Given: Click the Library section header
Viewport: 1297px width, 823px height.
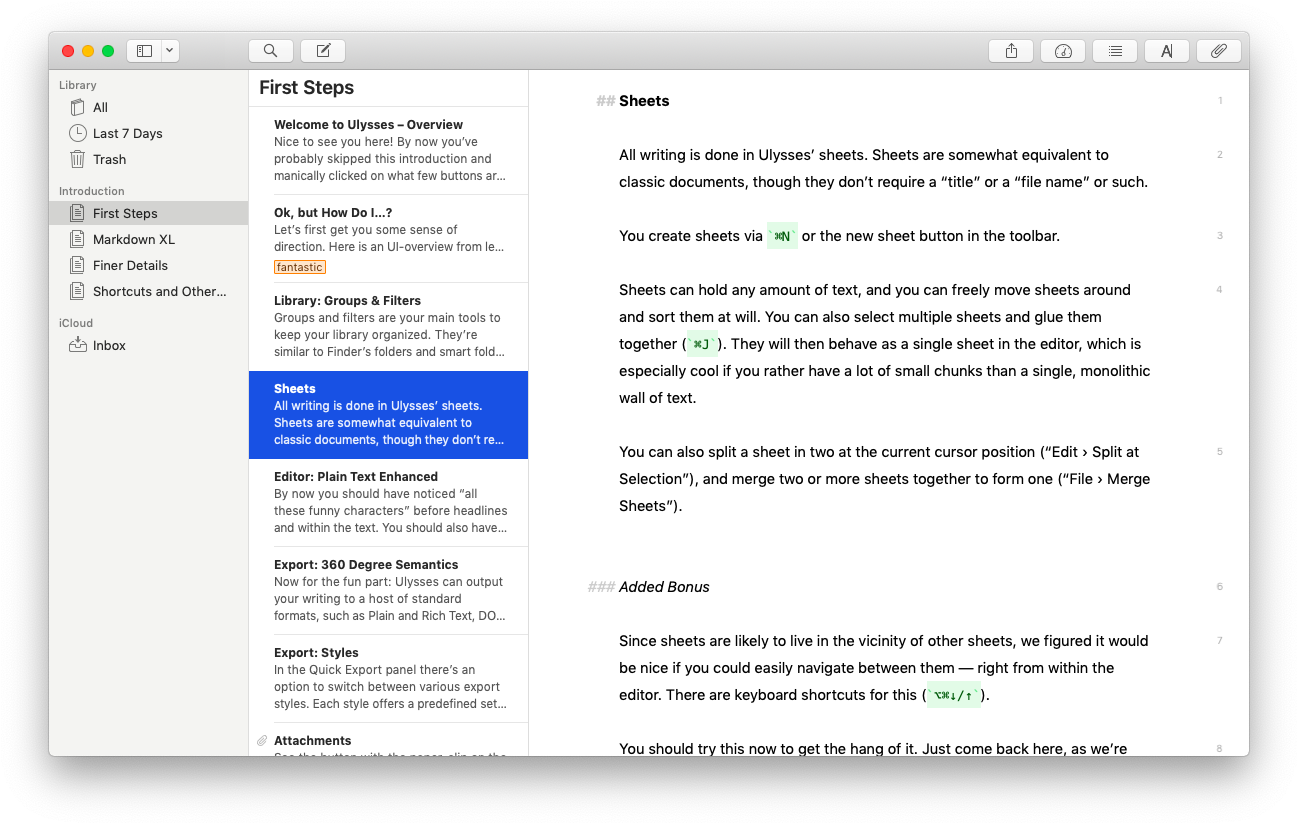Looking at the screenshot, I should point(78,85).
